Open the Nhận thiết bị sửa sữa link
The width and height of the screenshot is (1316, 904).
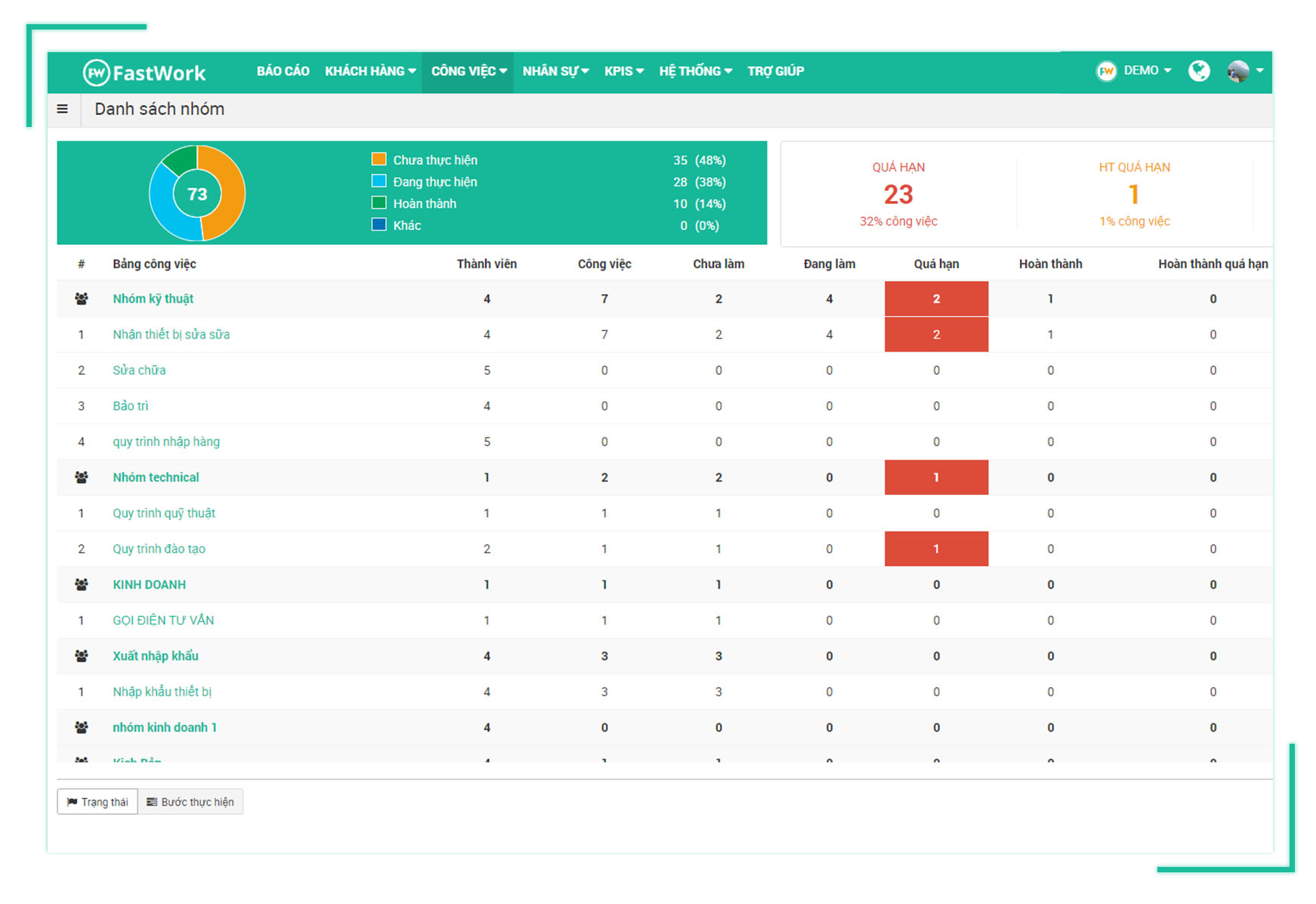[x=171, y=335]
